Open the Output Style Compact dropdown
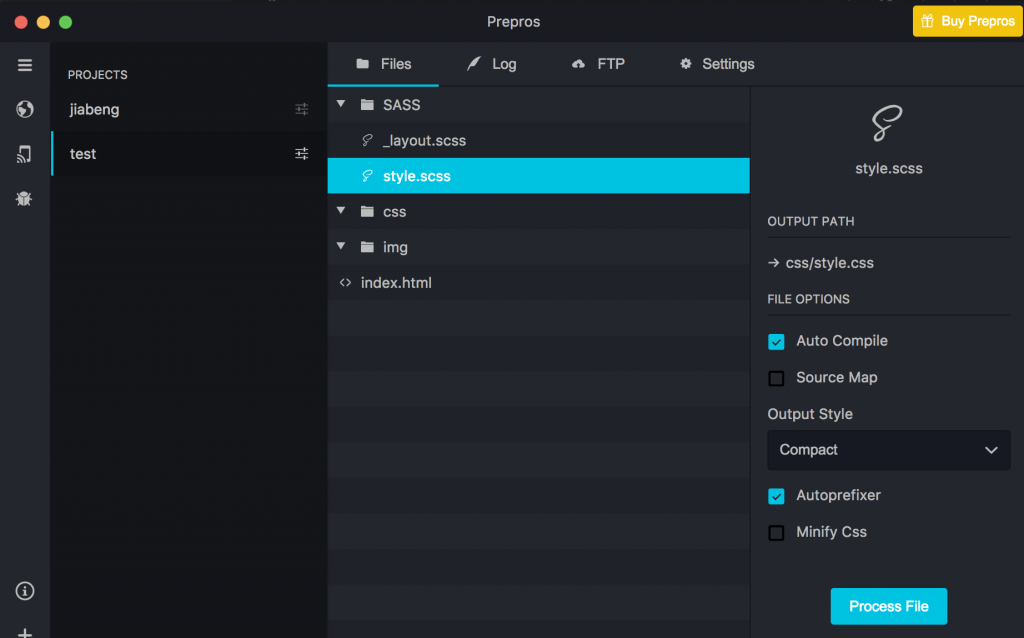Screen dimensions: 1024x638 pos(888,450)
